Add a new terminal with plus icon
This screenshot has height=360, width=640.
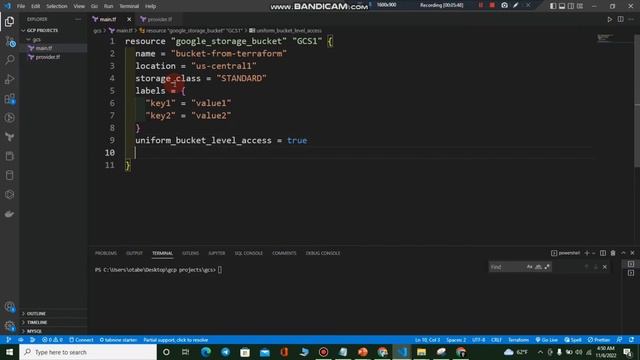(587, 253)
